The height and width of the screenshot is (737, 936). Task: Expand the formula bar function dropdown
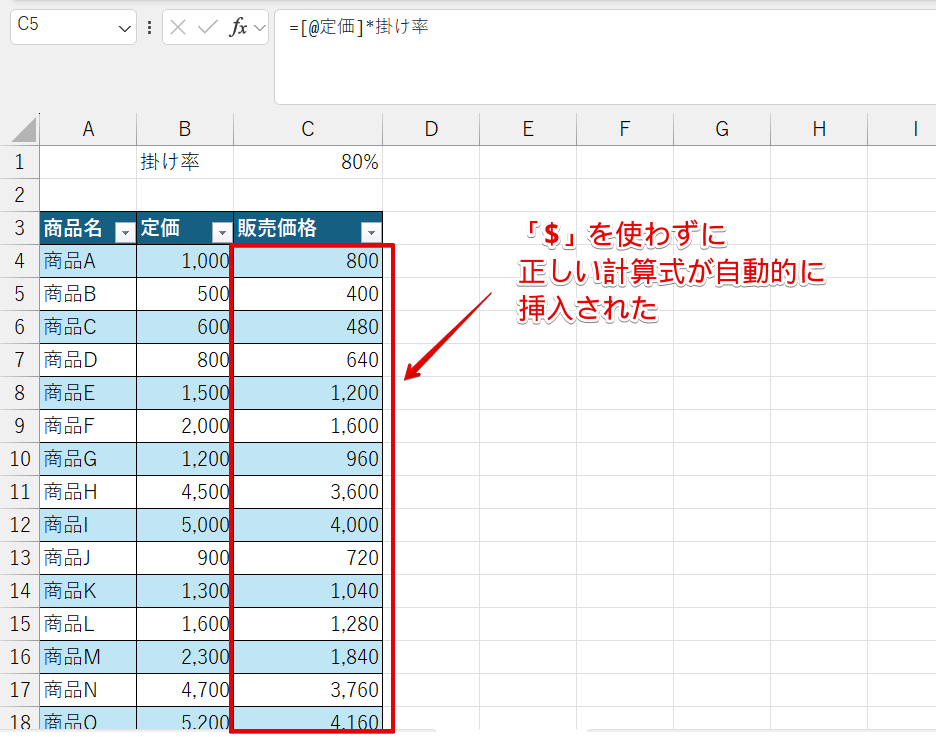coord(260,27)
